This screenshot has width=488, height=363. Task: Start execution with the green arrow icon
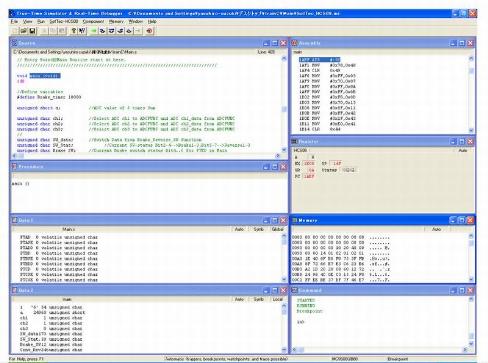tap(94, 31)
